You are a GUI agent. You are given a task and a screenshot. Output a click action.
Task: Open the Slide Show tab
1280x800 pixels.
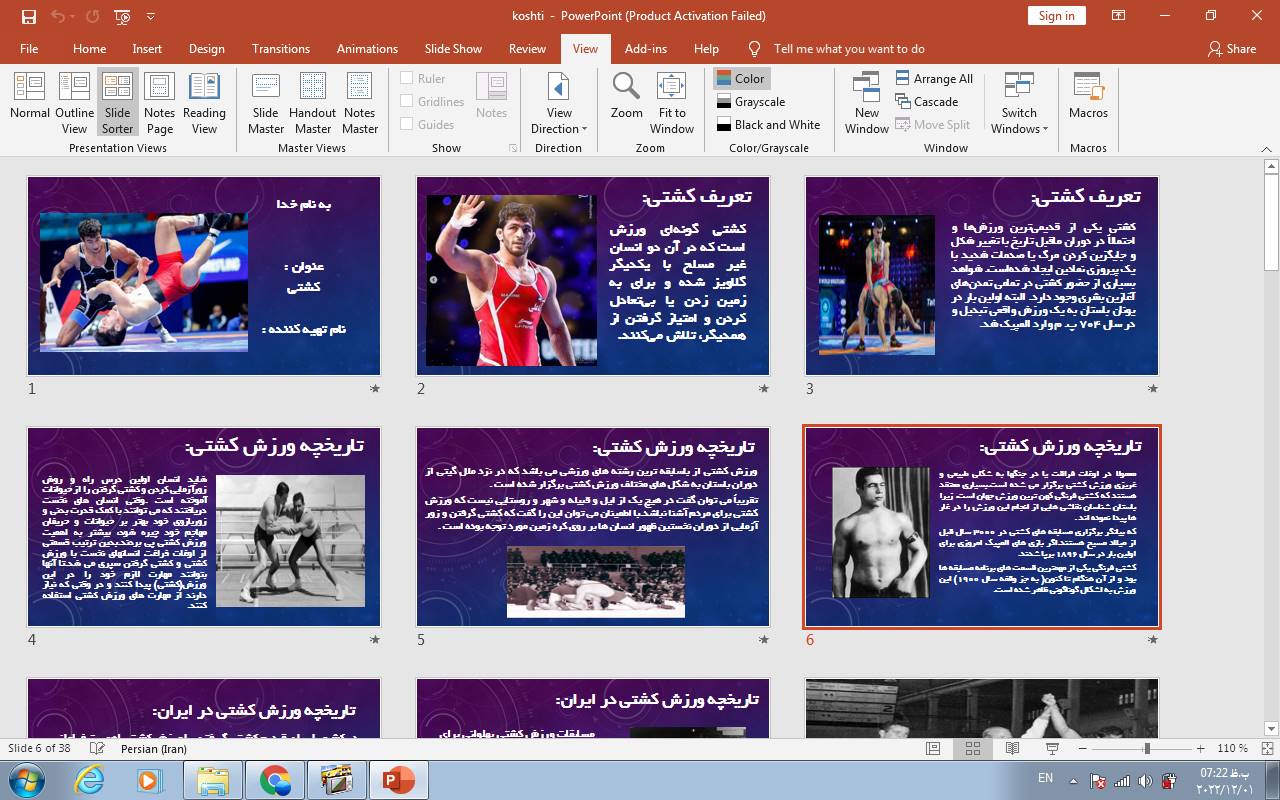[x=453, y=48]
